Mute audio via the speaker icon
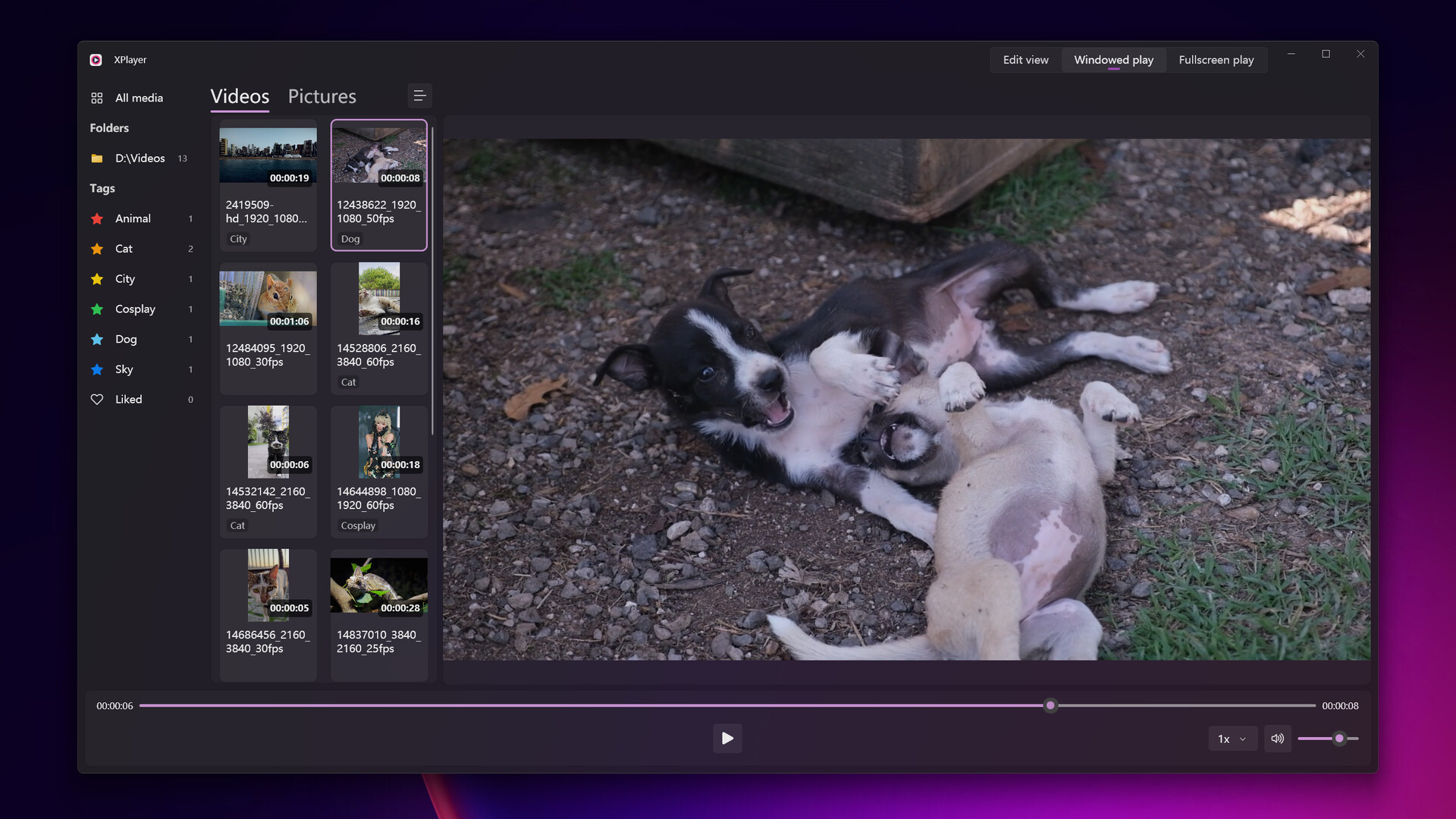The width and height of the screenshot is (1456, 819). tap(1277, 738)
